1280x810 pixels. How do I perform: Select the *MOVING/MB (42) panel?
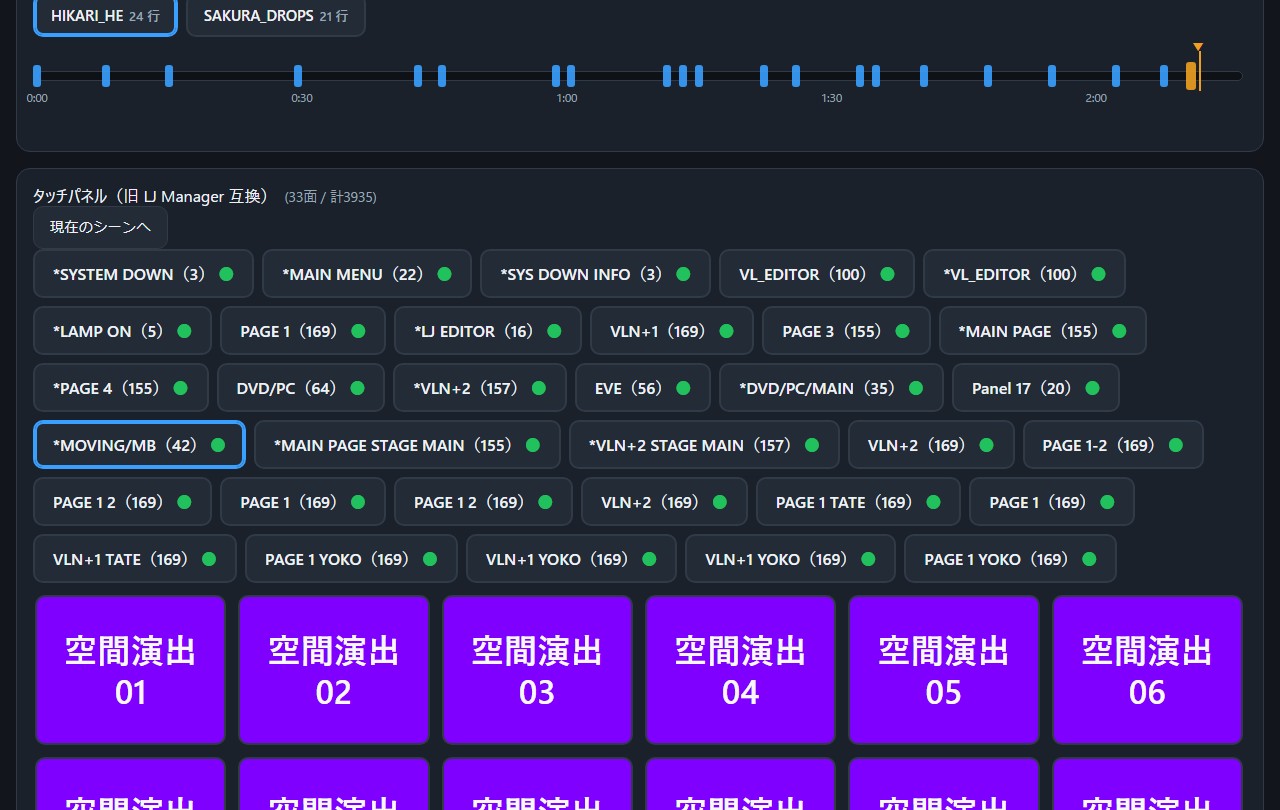point(139,445)
